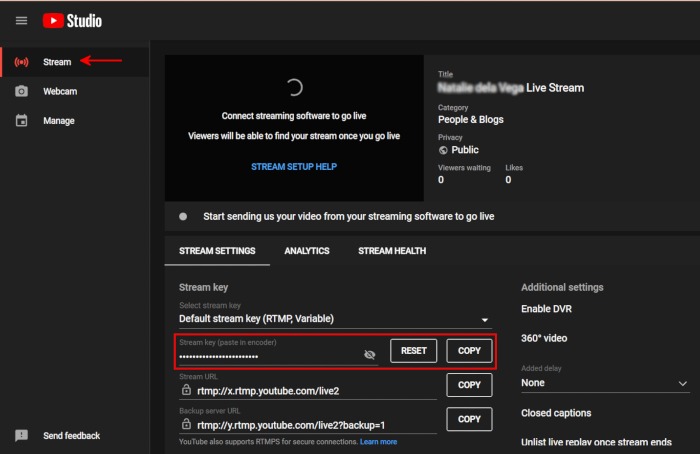This screenshot has height=454, width=700.
Task: Click the Webcam camera icon
Action: tap(22, 91)
